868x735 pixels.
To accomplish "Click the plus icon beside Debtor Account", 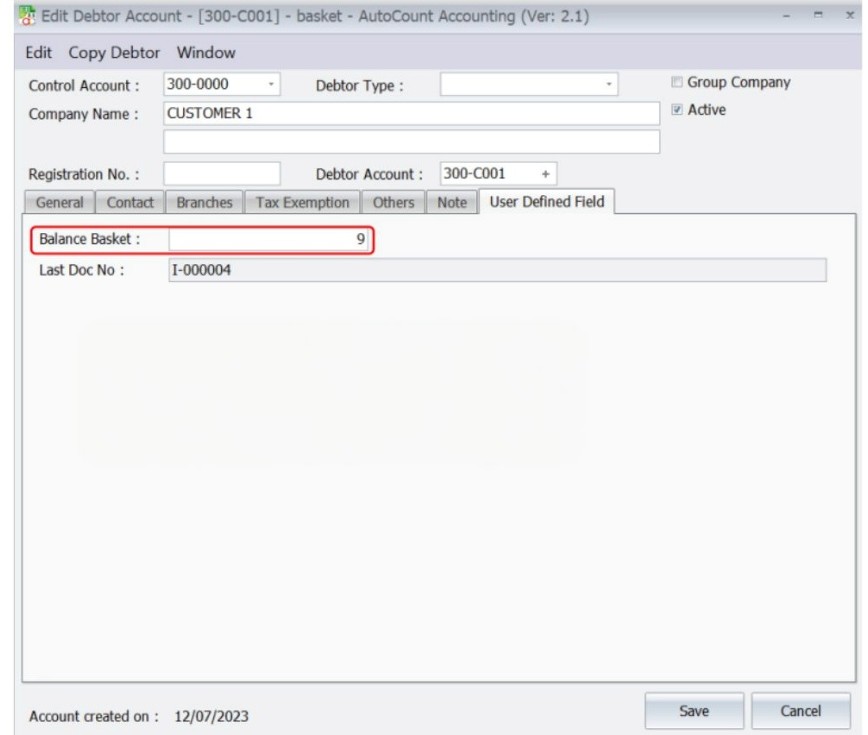I will coord(545,173).
